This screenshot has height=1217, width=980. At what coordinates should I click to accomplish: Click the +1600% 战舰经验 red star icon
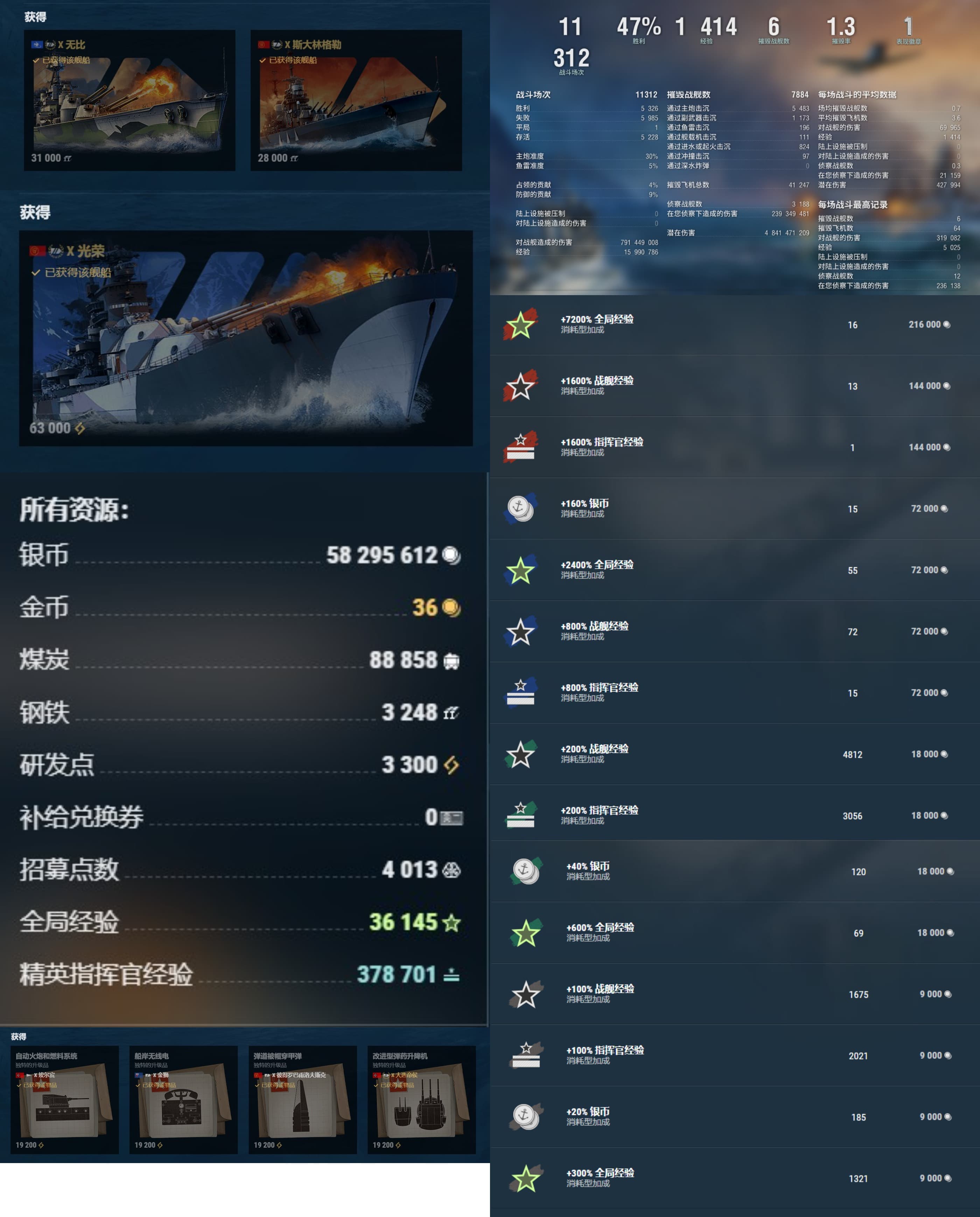pyautogui.click(x=520, y=386)
